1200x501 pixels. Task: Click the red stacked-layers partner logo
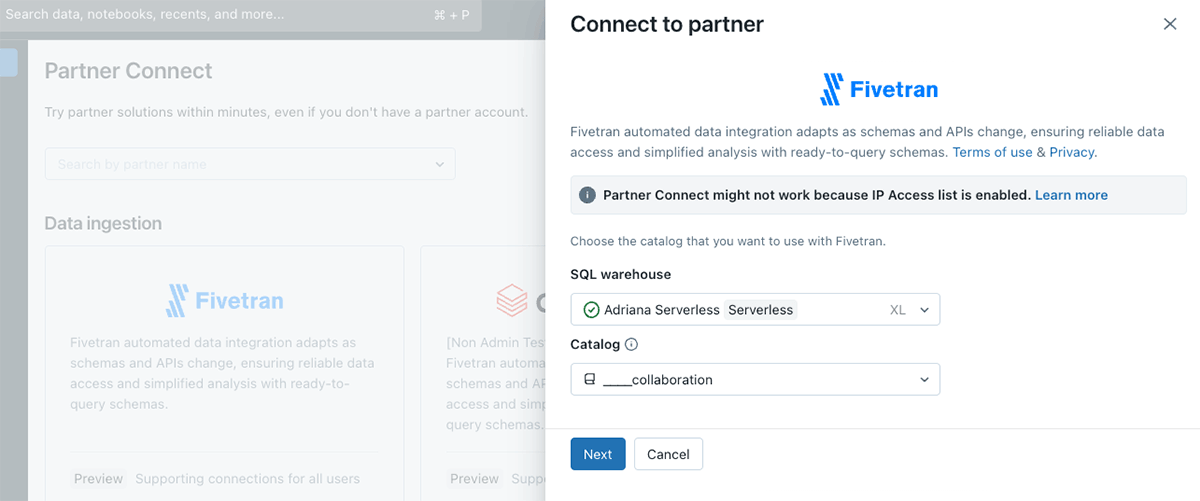pos(512,299)
